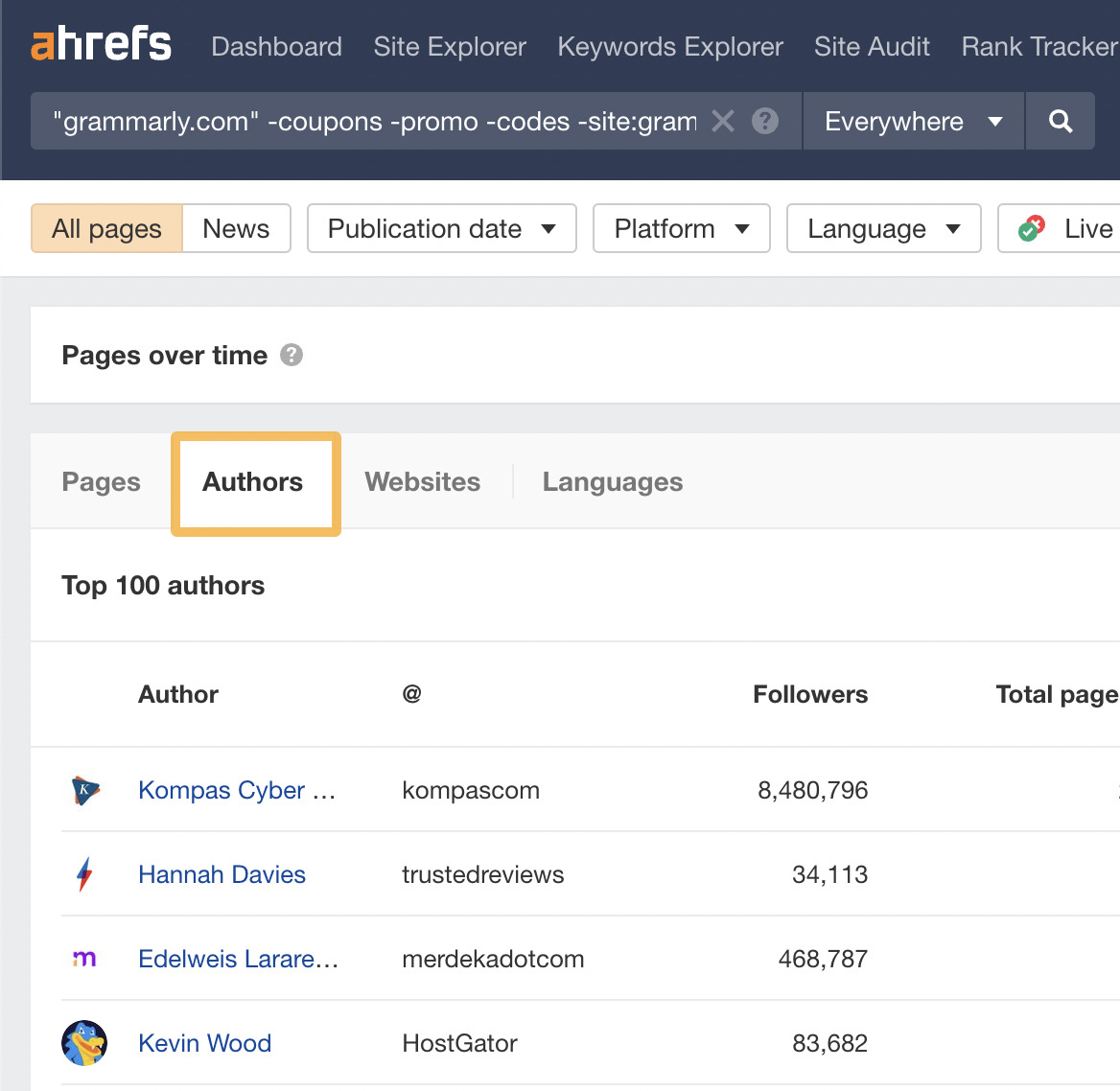Click the trustedreviews lightning favicon

click(x=84, y=874)
